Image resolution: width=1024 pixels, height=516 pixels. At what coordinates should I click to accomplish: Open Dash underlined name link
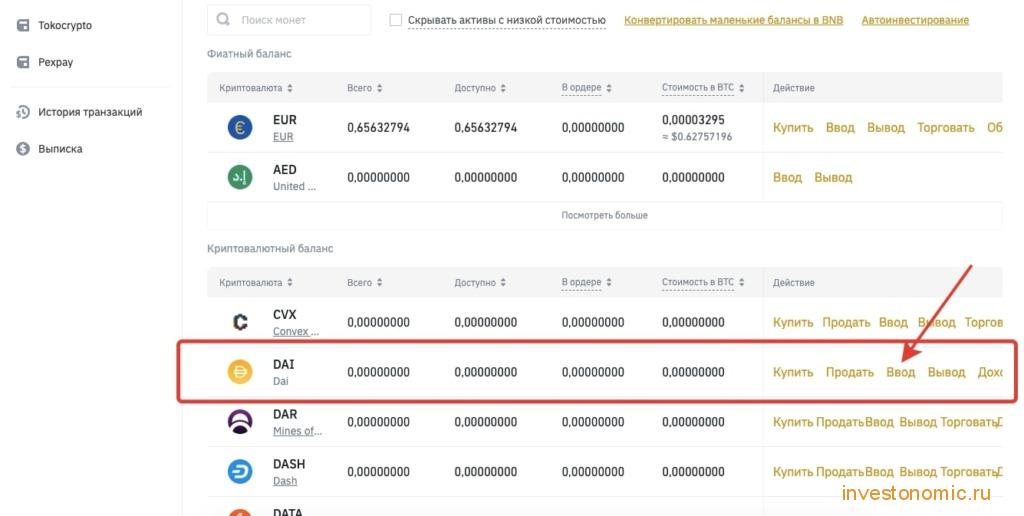[x=285, y=481]
